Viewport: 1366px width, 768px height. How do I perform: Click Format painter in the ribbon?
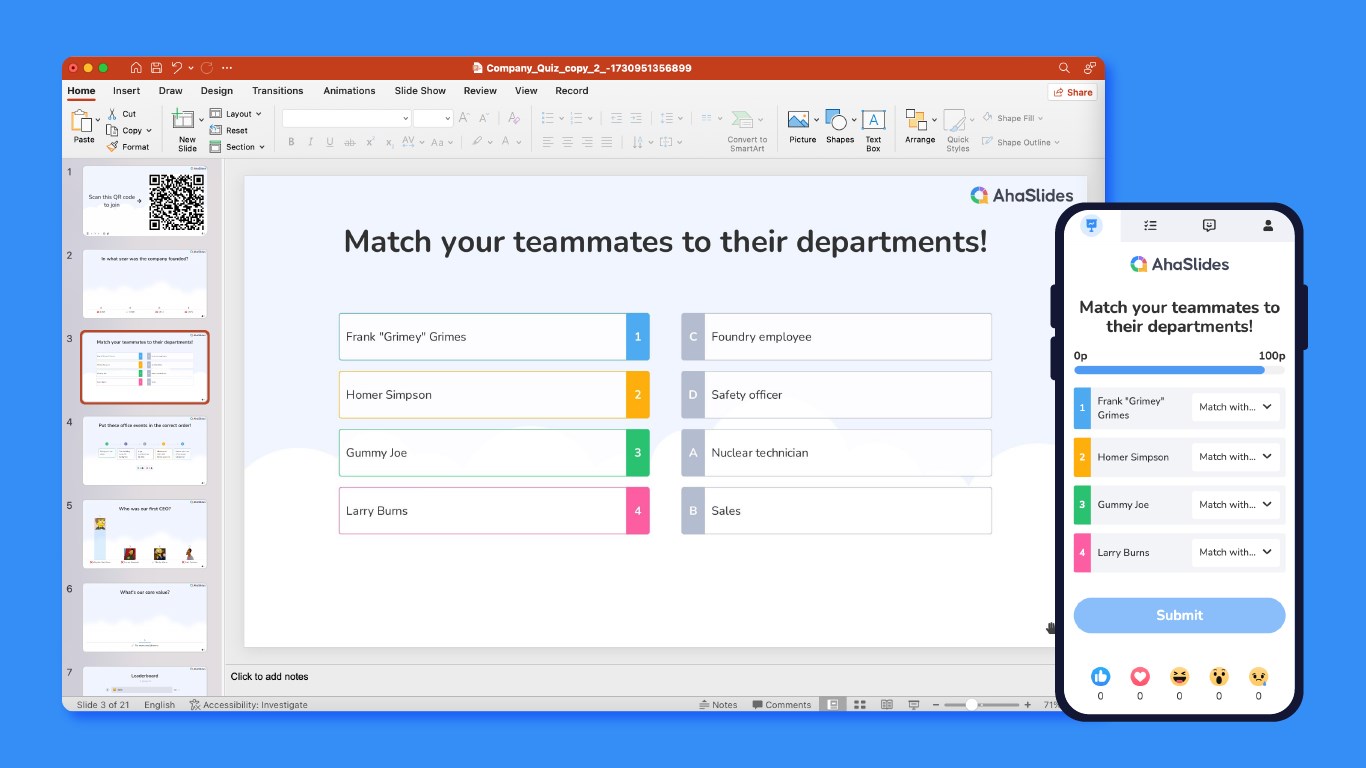[128, 147]
